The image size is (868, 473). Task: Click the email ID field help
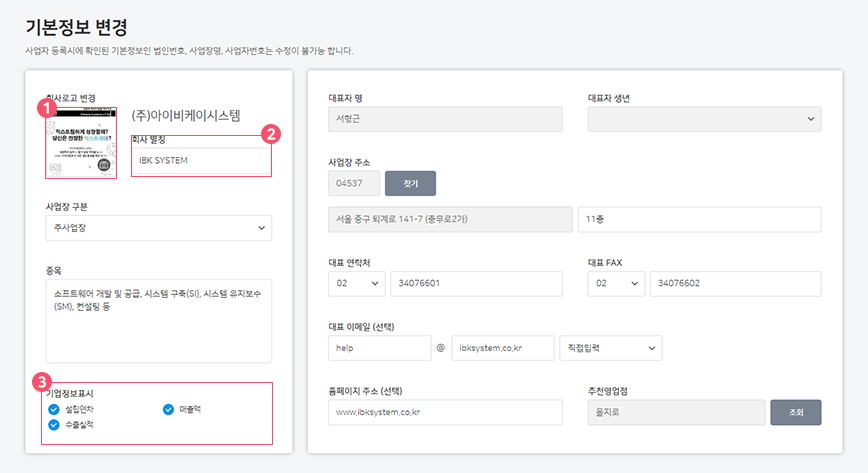379,348
